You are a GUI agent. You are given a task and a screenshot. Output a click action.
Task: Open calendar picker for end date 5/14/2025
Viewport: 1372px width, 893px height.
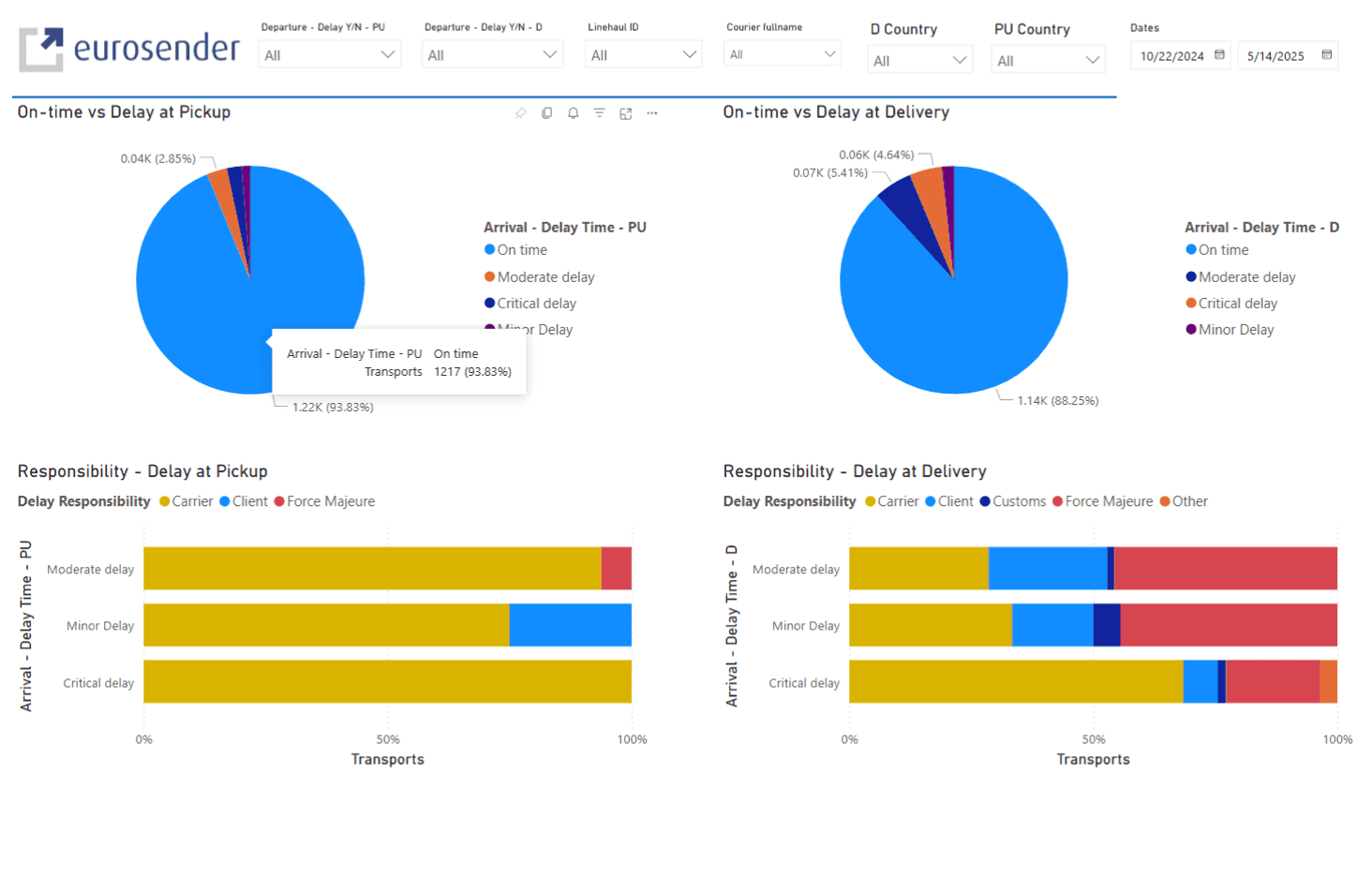coord(1326,55)
